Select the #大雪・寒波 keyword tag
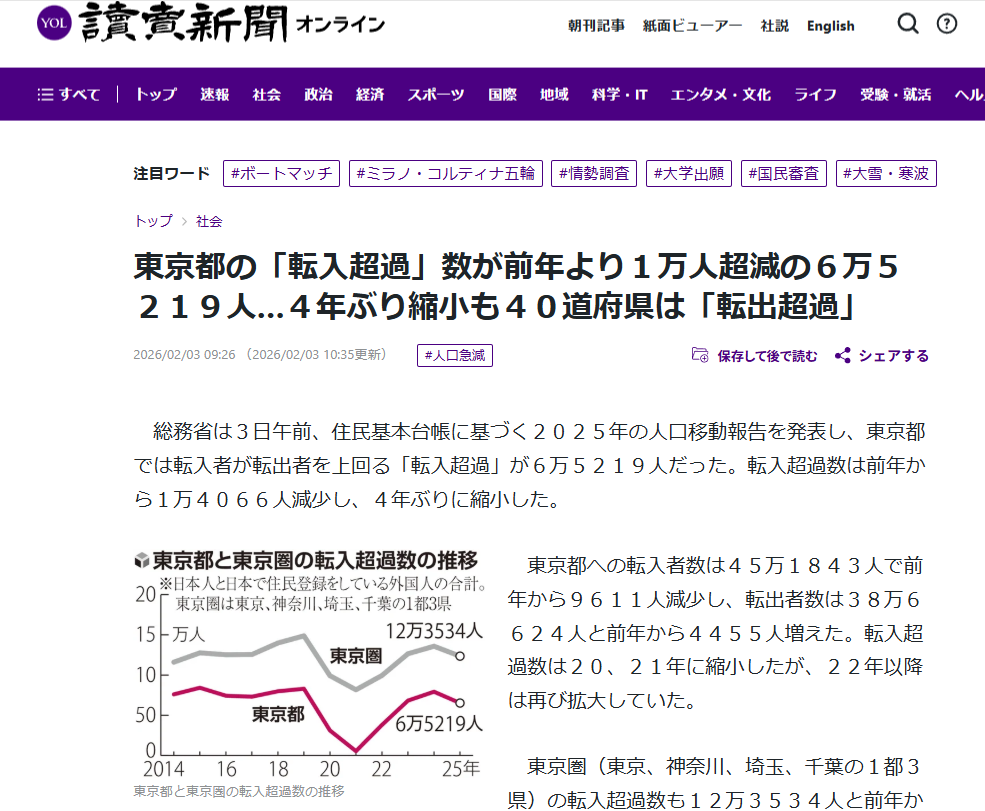 pyautogui.click(x=886, y=174)
